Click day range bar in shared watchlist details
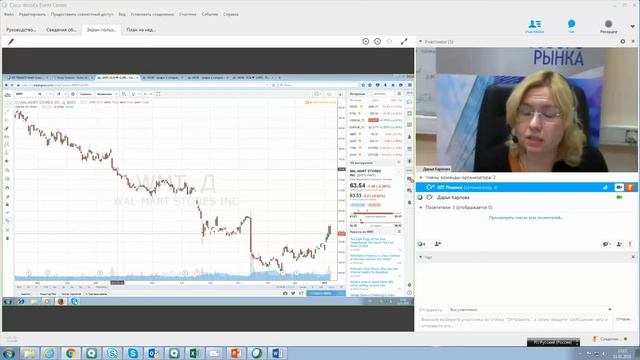 click(x=376, y=213)
